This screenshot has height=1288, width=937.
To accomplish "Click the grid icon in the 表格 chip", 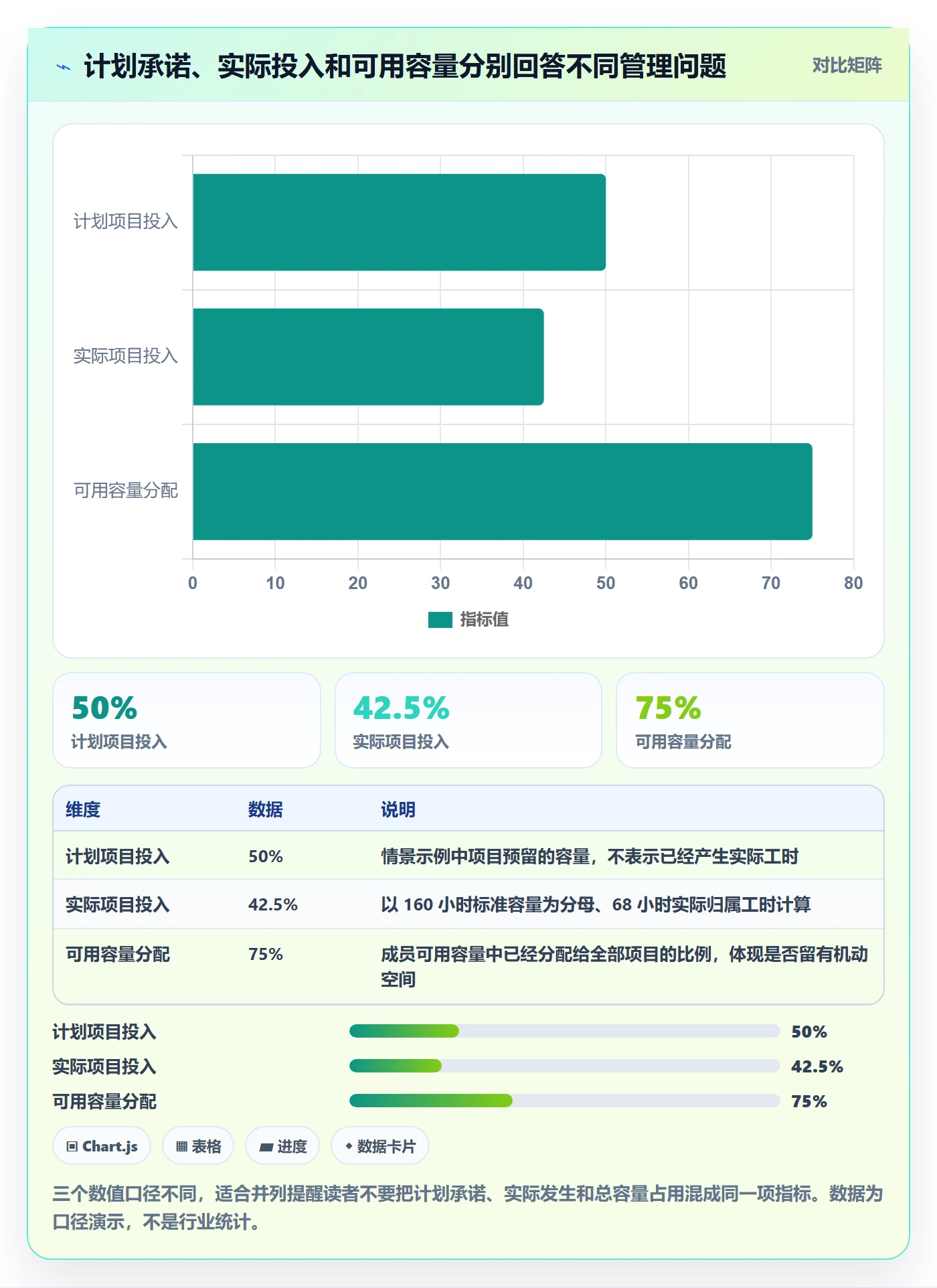I will coord(181,1147).
